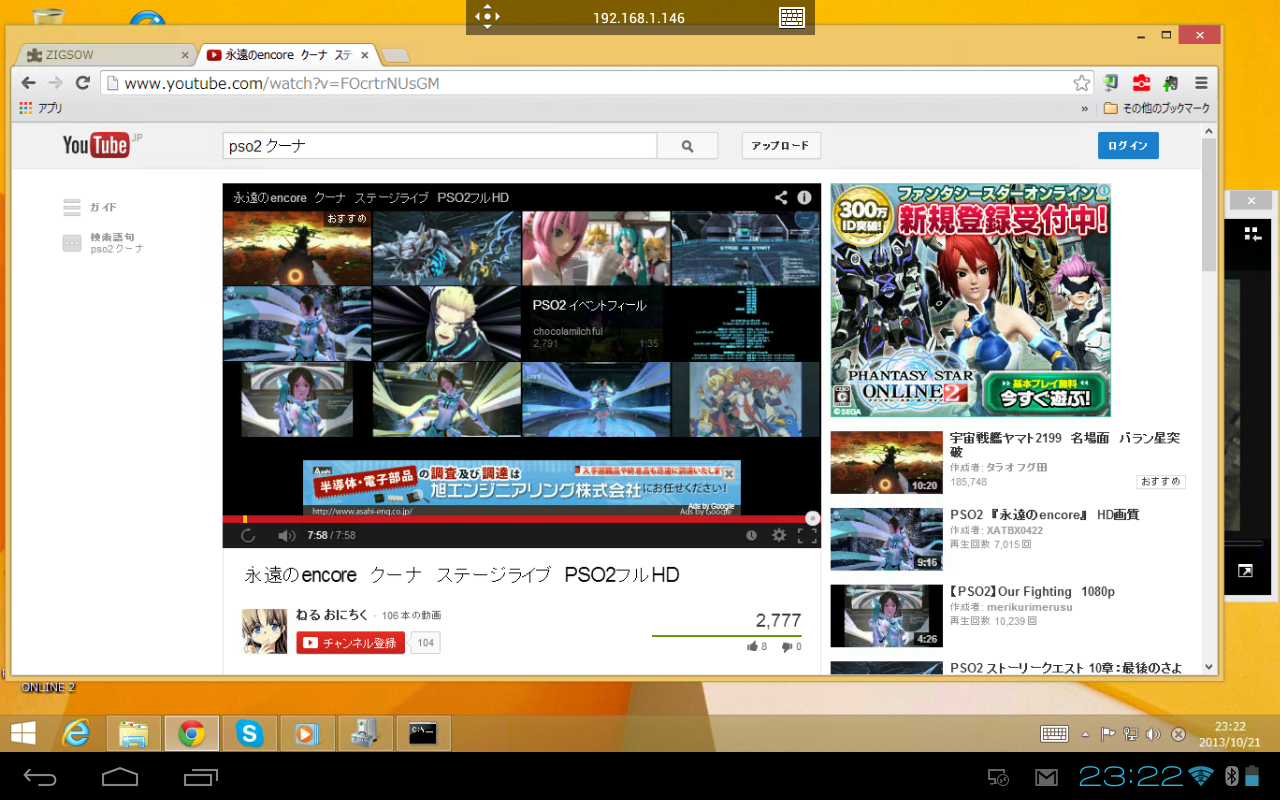
Task: Close the Asahi banner ad overlay
Action: pos(730,472)
